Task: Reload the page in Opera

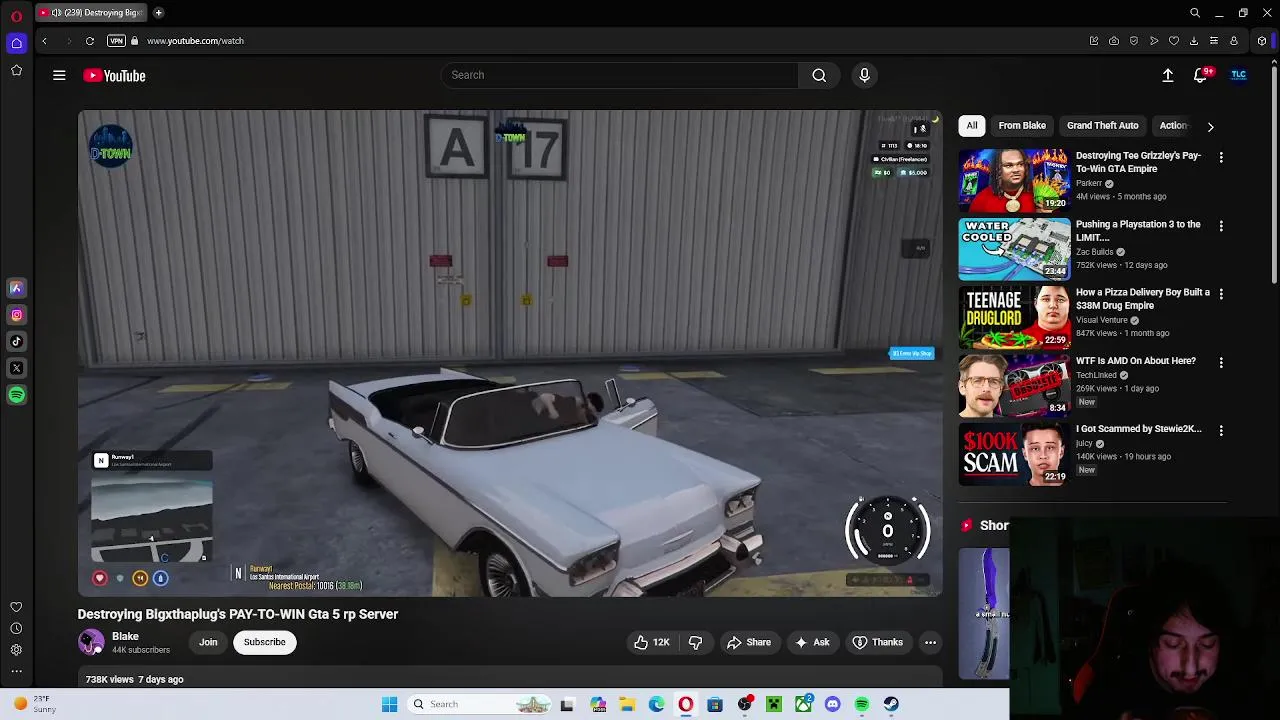Action: (x=89, y=41)
